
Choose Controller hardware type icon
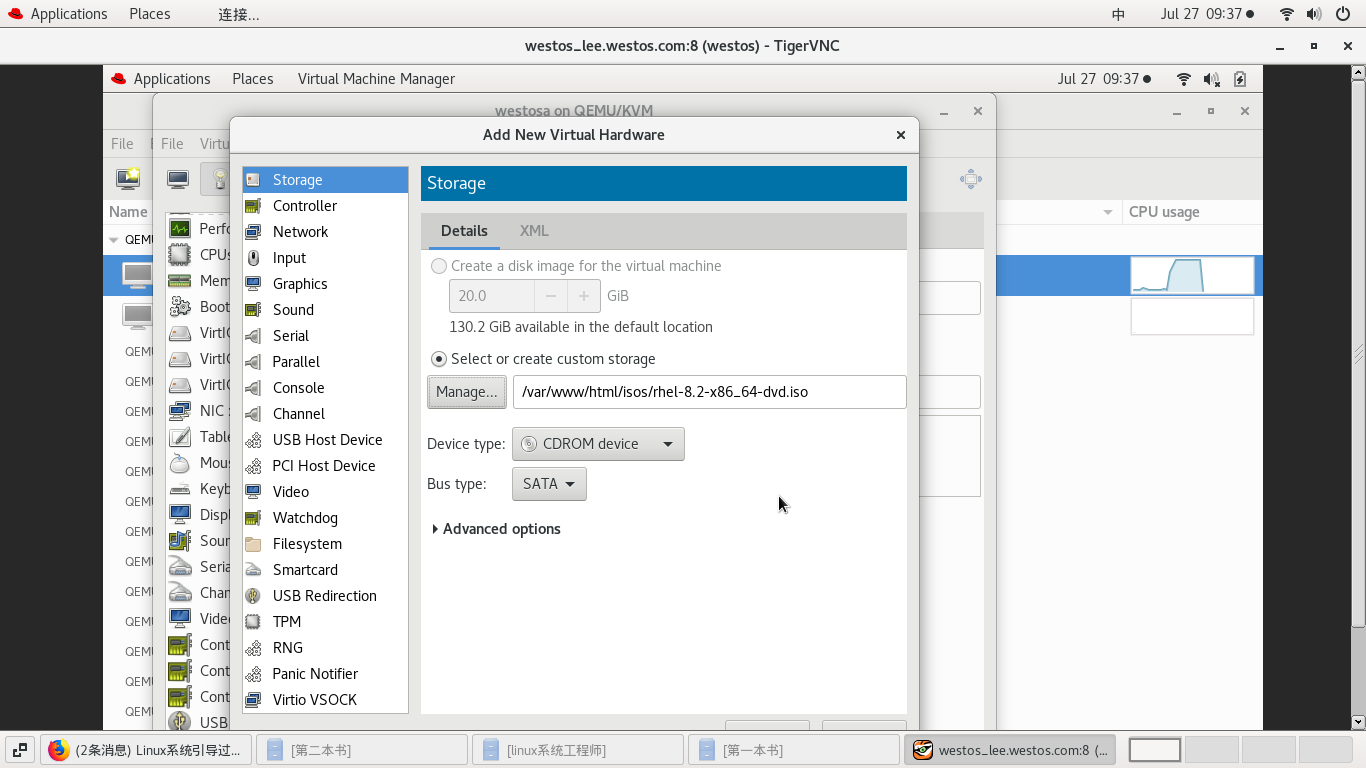pyautogui.click(x=253, y=206)
